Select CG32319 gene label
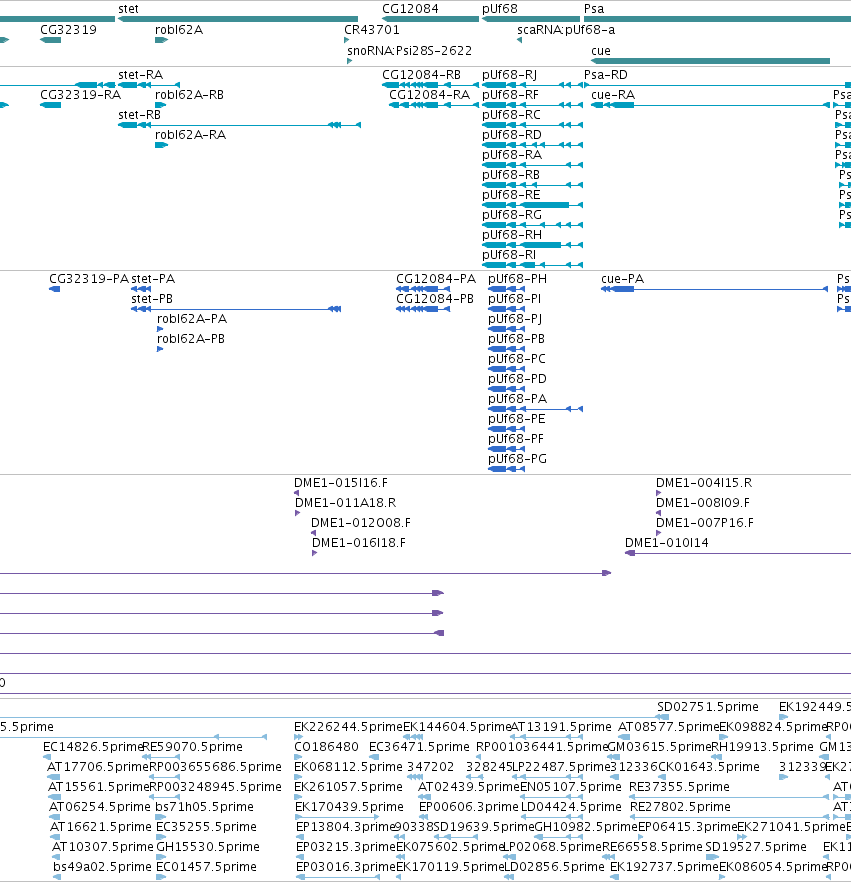 68,30
